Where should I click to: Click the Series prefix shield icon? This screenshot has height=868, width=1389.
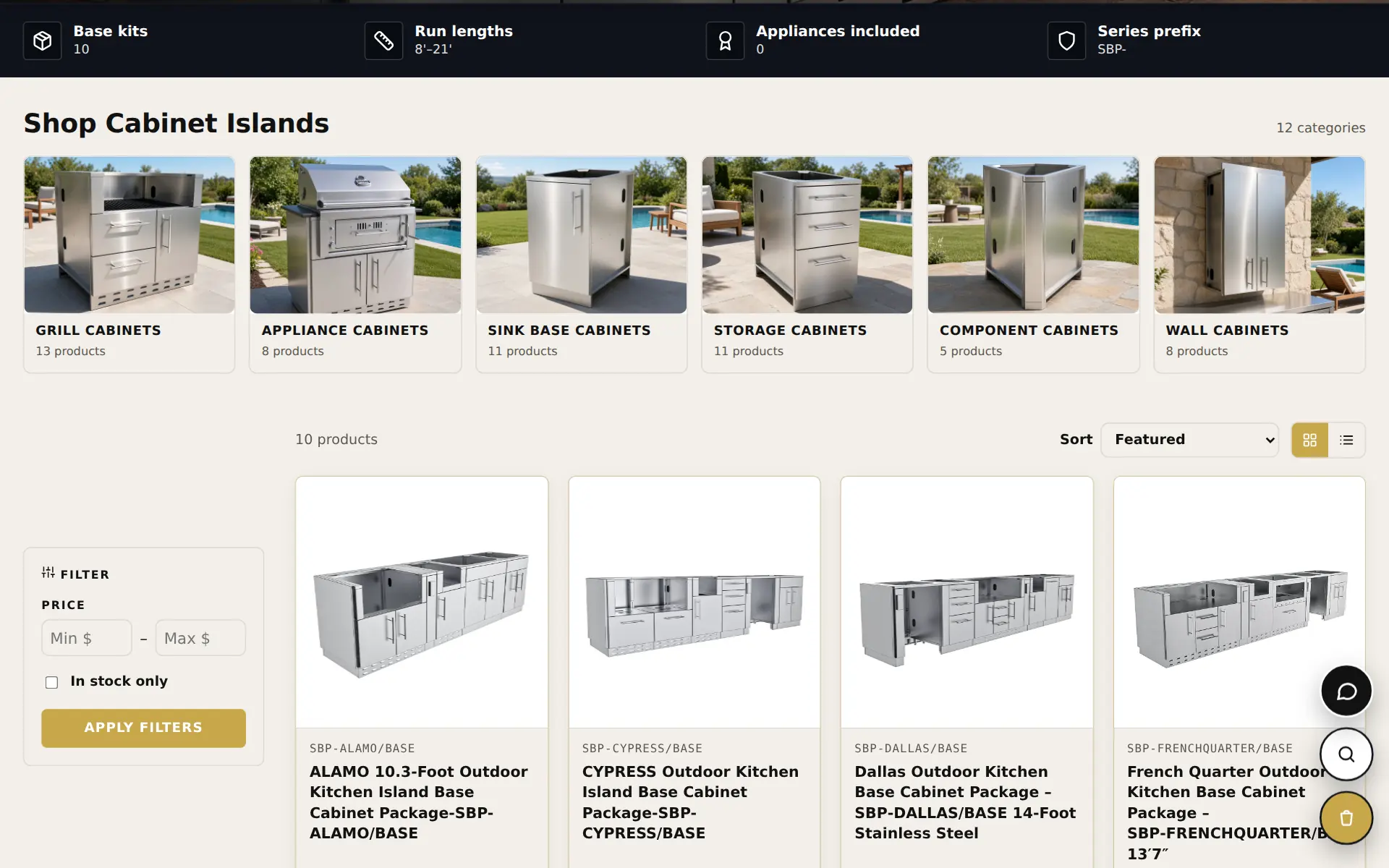[1066, 41]
